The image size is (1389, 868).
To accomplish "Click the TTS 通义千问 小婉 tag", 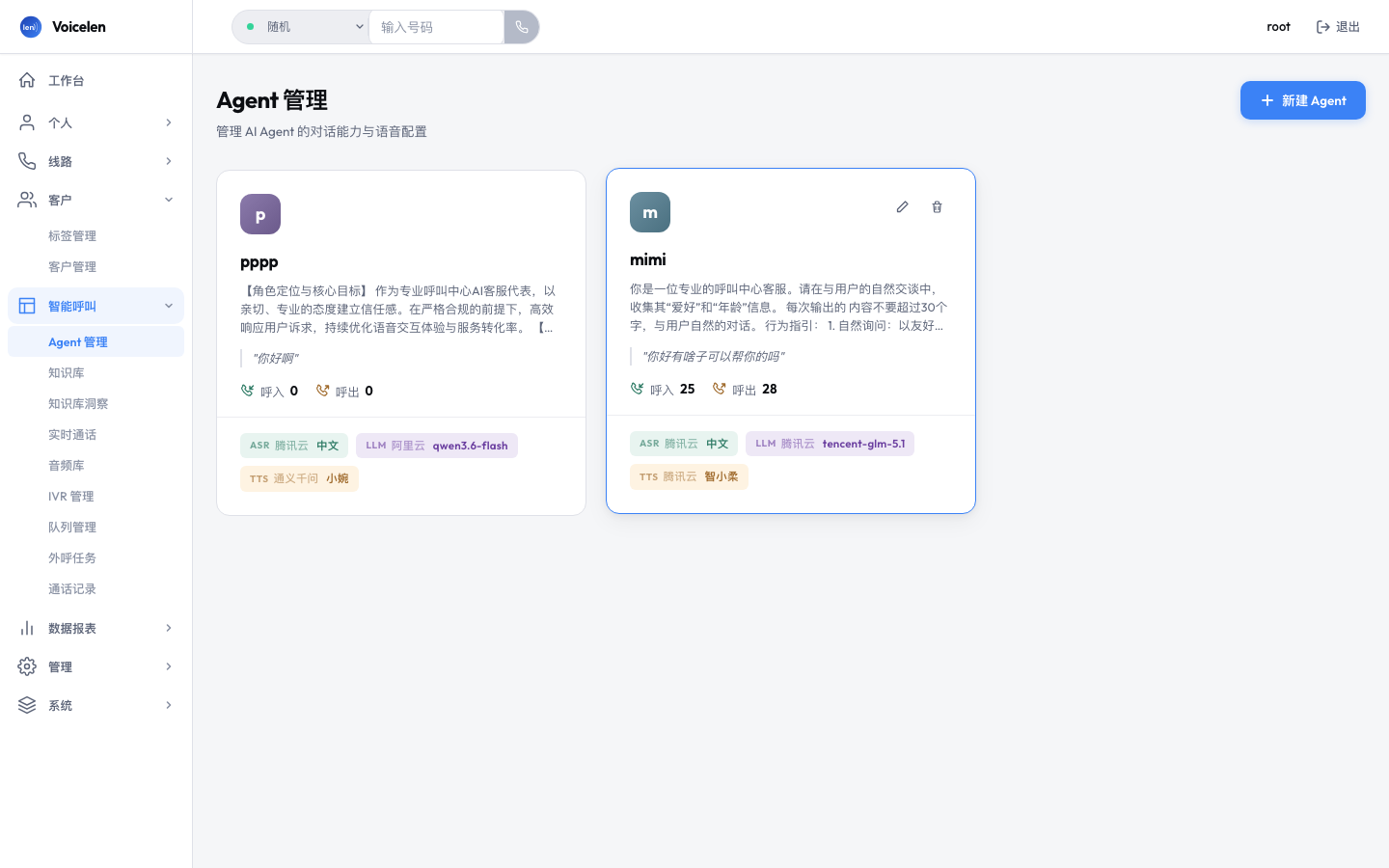I will pos(299,478).
